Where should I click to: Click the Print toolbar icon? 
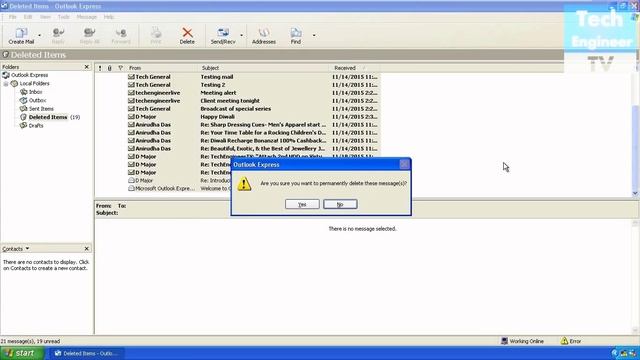[156, 36]
